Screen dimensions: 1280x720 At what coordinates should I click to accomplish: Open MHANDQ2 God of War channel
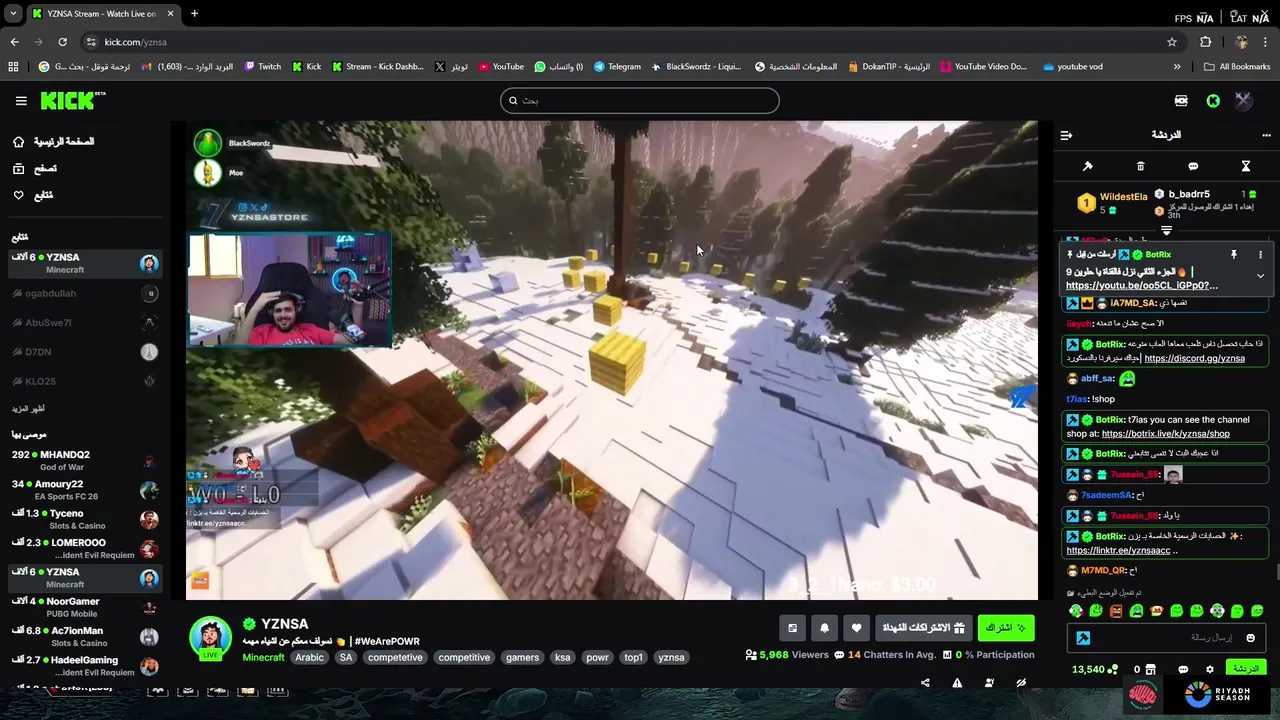[84, 461]
